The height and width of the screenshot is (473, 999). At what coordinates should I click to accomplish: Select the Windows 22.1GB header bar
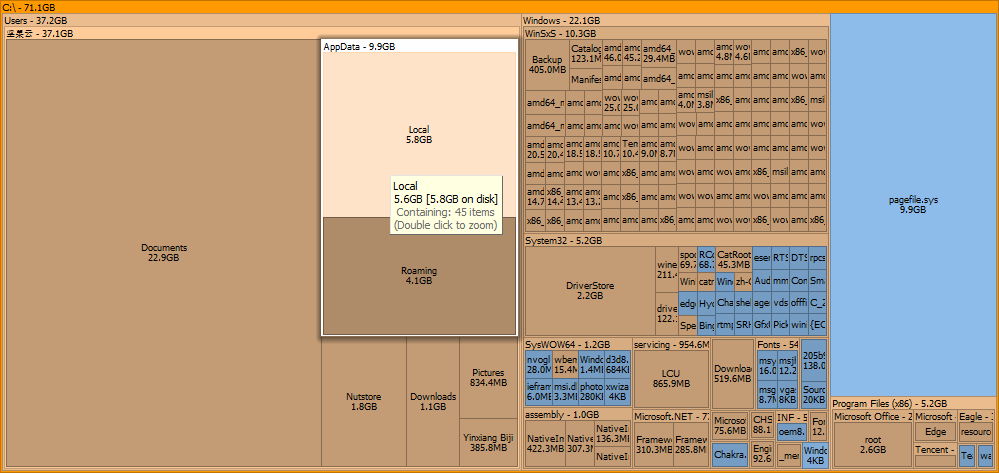[x=561, y=20]
